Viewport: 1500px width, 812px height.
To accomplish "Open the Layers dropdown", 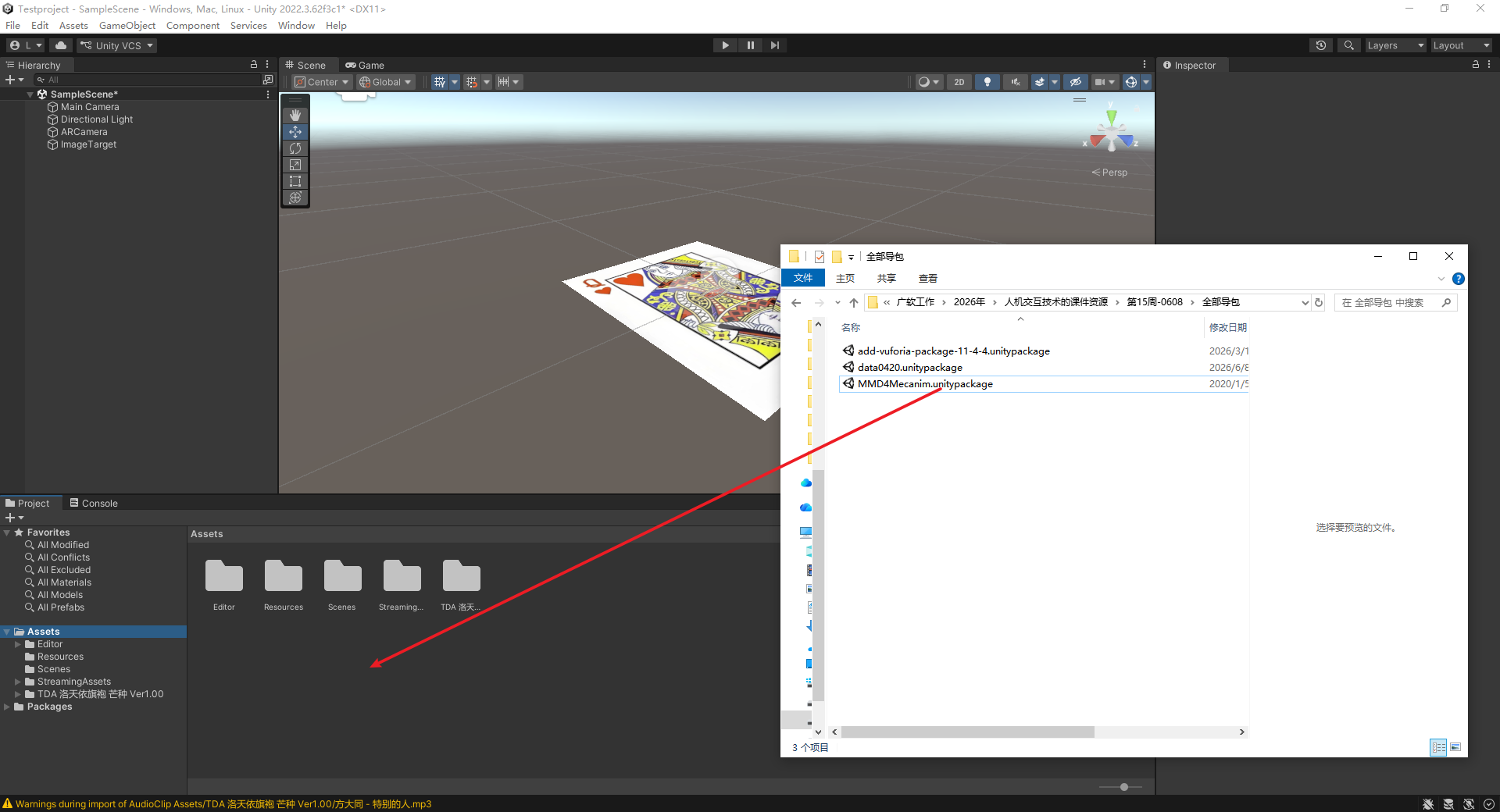I will [1395, 45].
